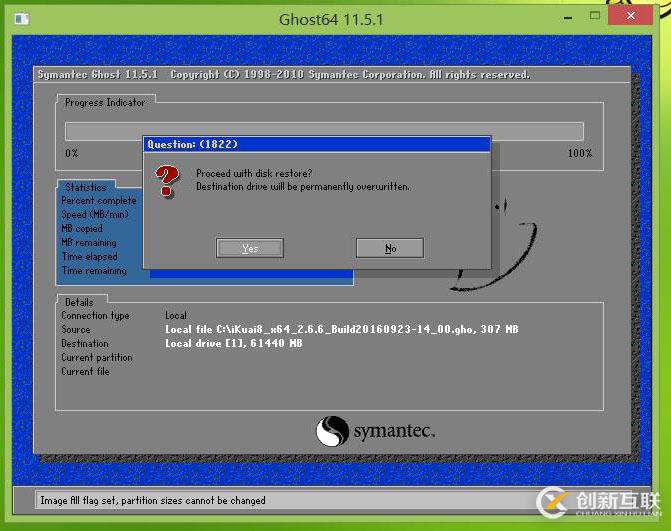Click the 'MB copied' statistic label
This screenshot has height=531, width=671.
82,228
